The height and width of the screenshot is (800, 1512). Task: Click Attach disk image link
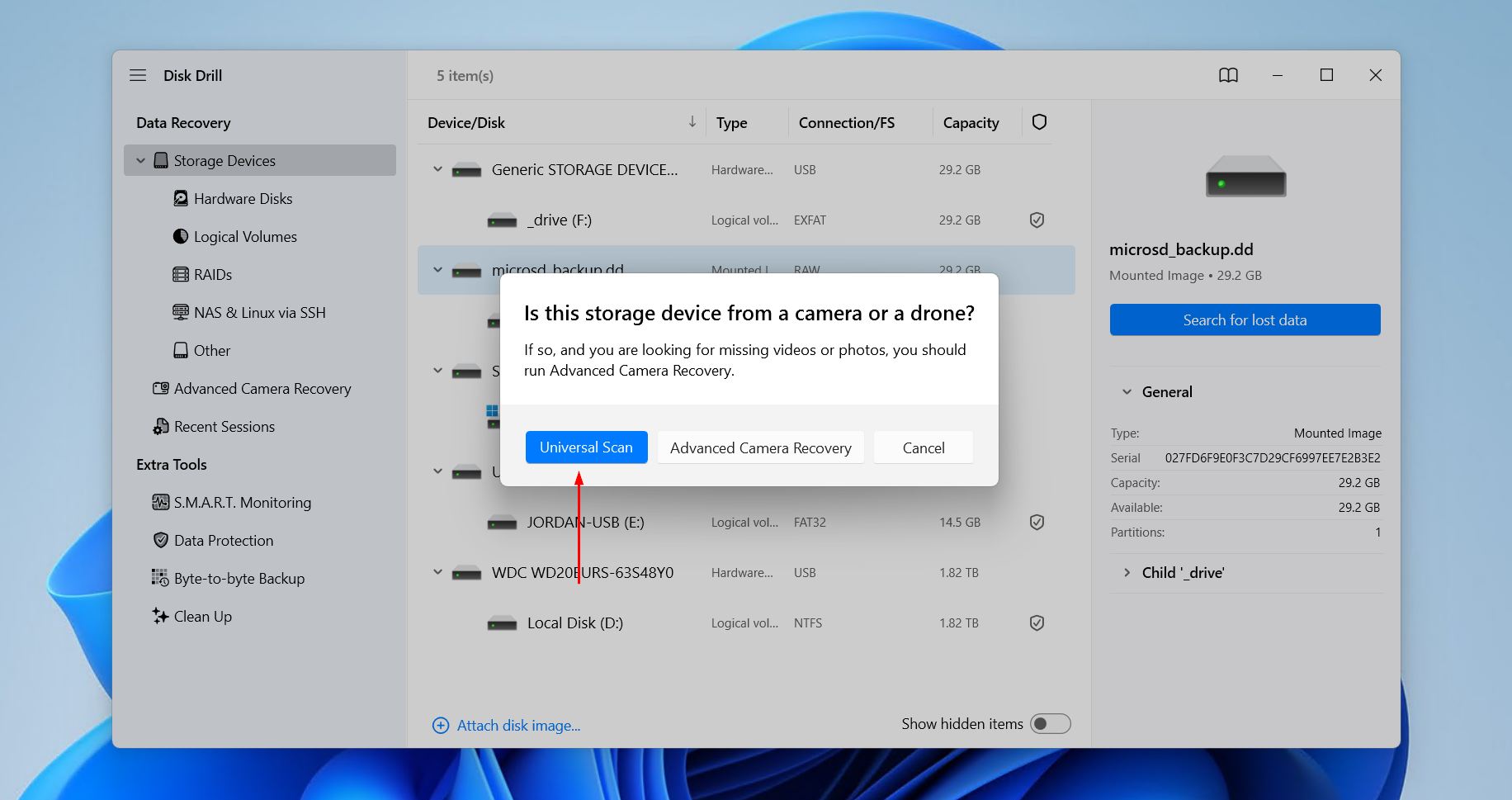pyautogui.click(x=517, y=726)
